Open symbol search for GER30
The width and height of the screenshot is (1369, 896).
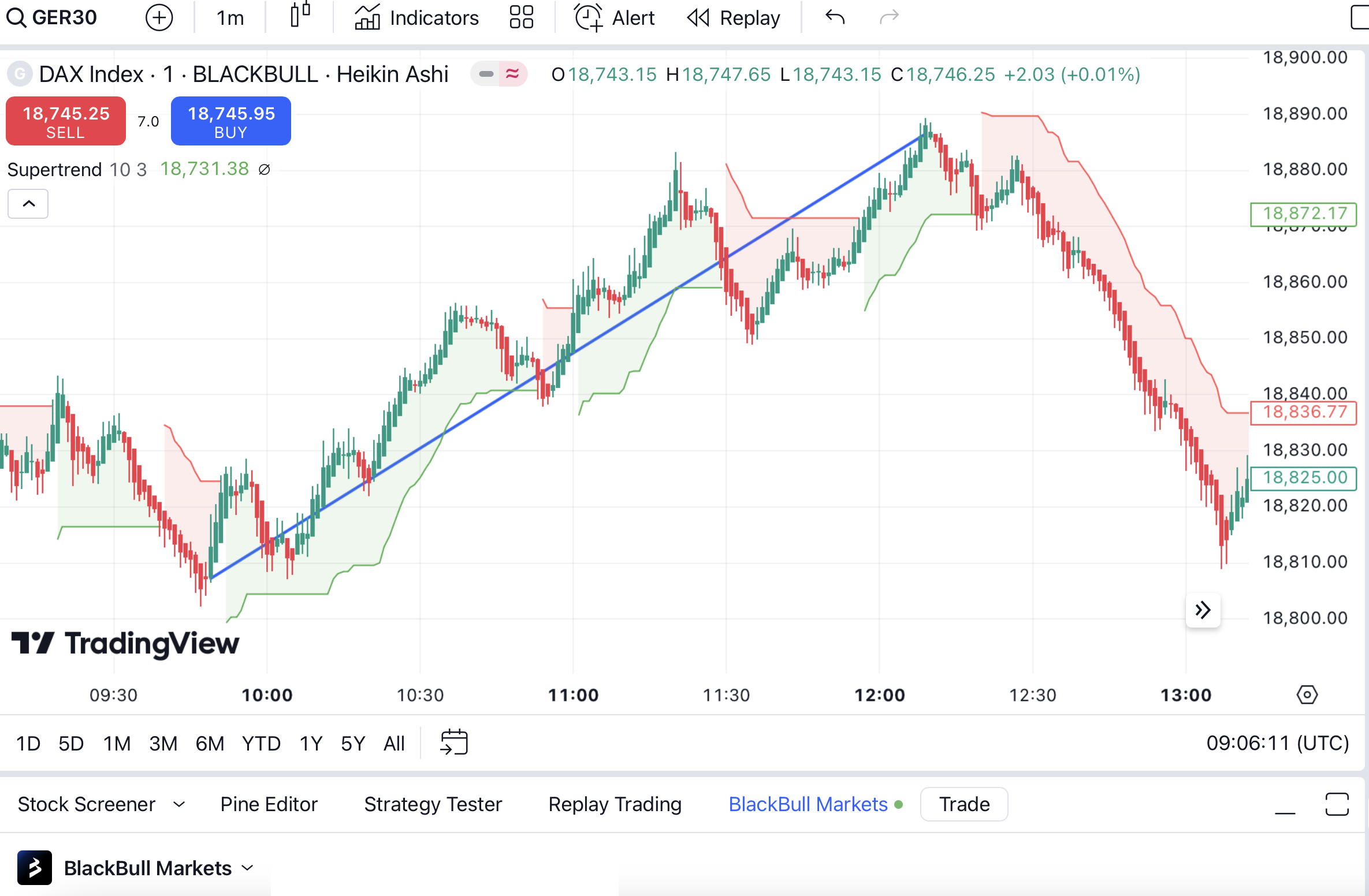52,17
